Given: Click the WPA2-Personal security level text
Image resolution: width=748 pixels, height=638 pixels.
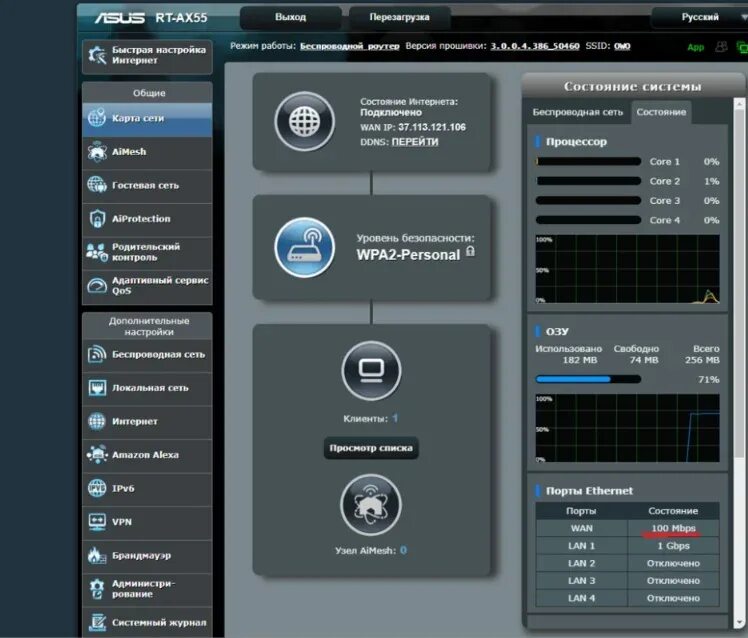Looking at the screenshot, I should tap(408, 255).
